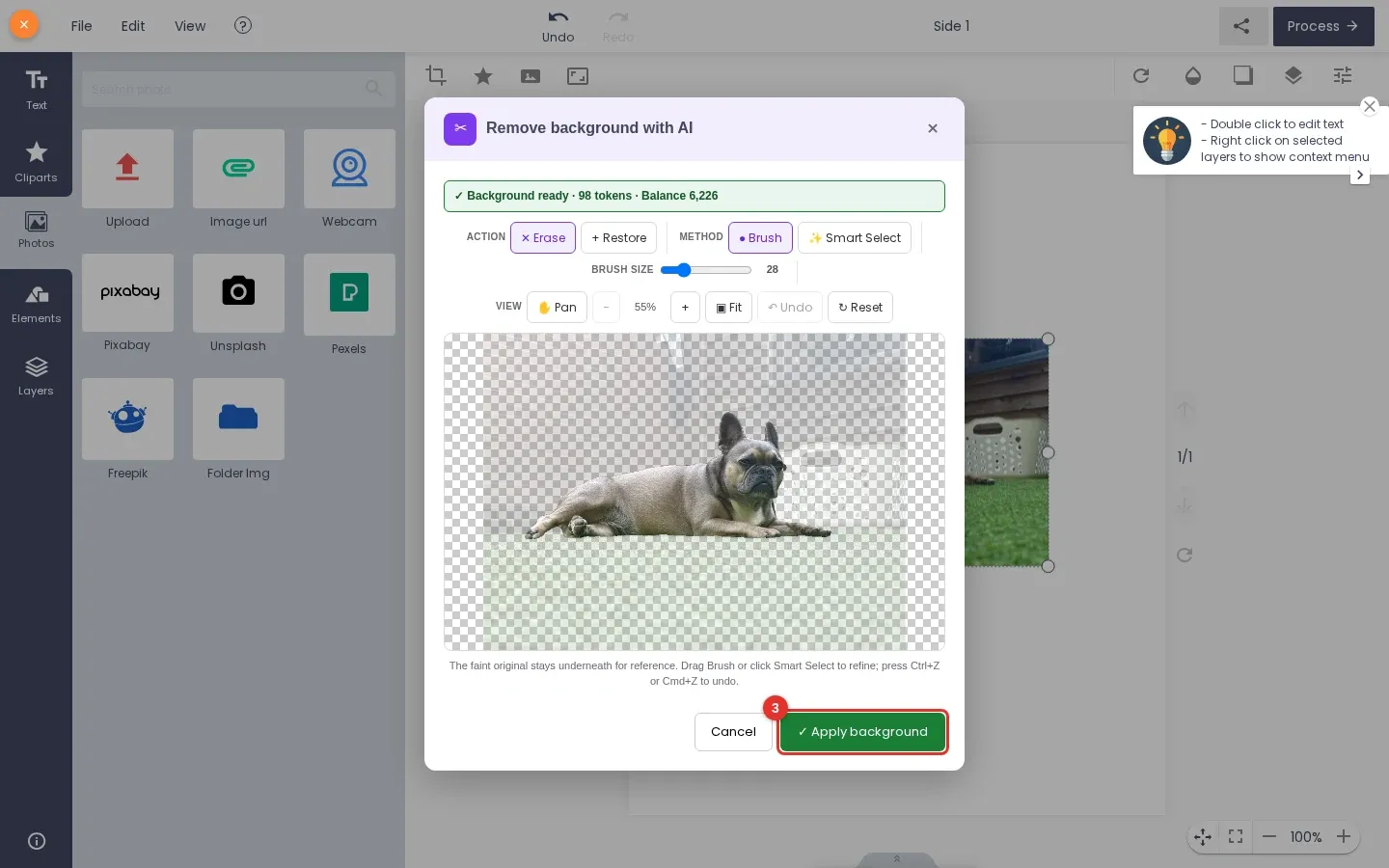Click the info icon in left sidebar
This screenshot has width=1389, height=868.
click(x=37, y=841)
